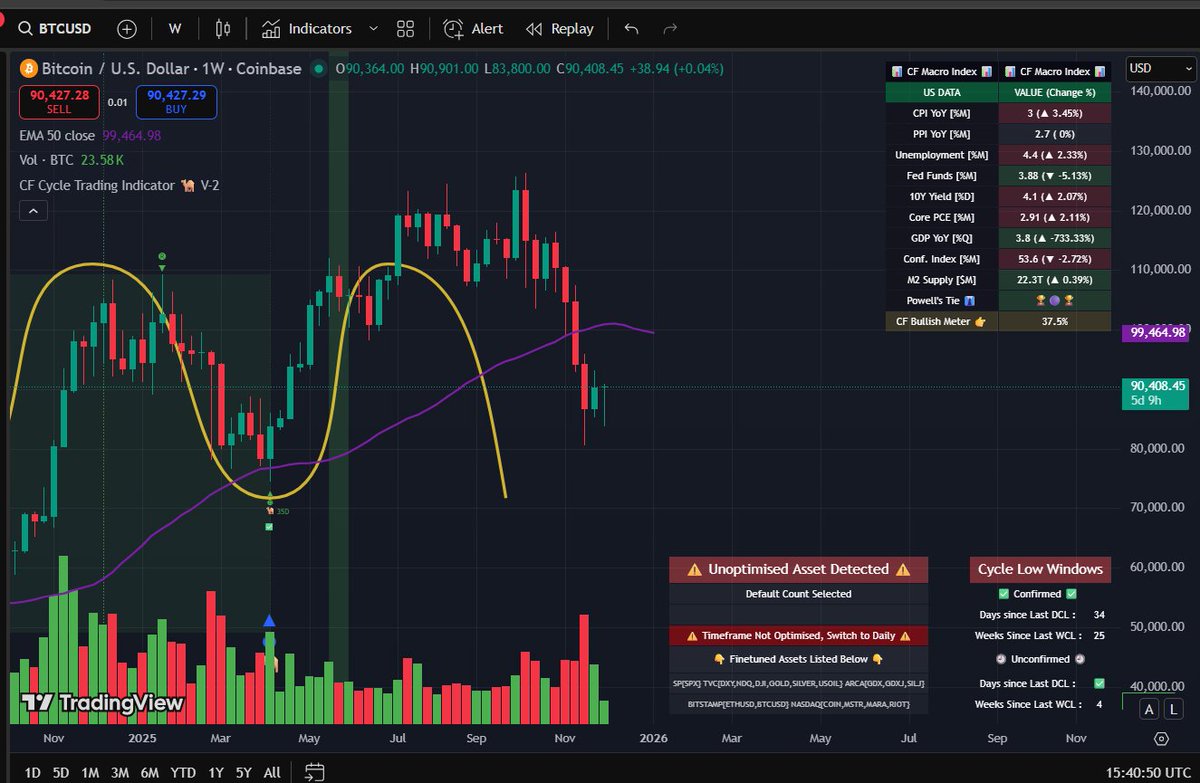
Task: Redo the chart action
Action: click(x=670, y=29)
